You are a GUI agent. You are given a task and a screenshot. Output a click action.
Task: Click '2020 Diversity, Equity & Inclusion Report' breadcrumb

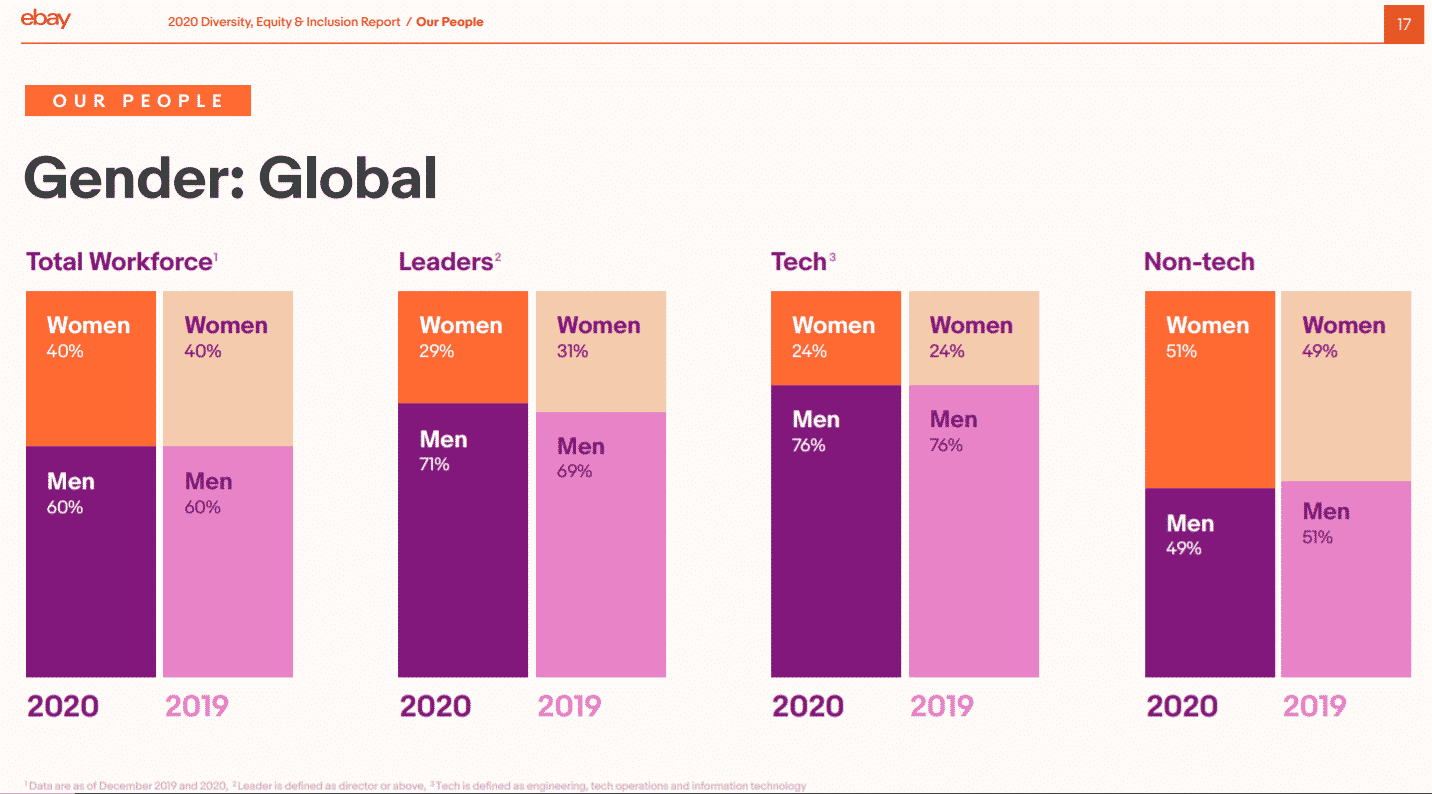284,22
